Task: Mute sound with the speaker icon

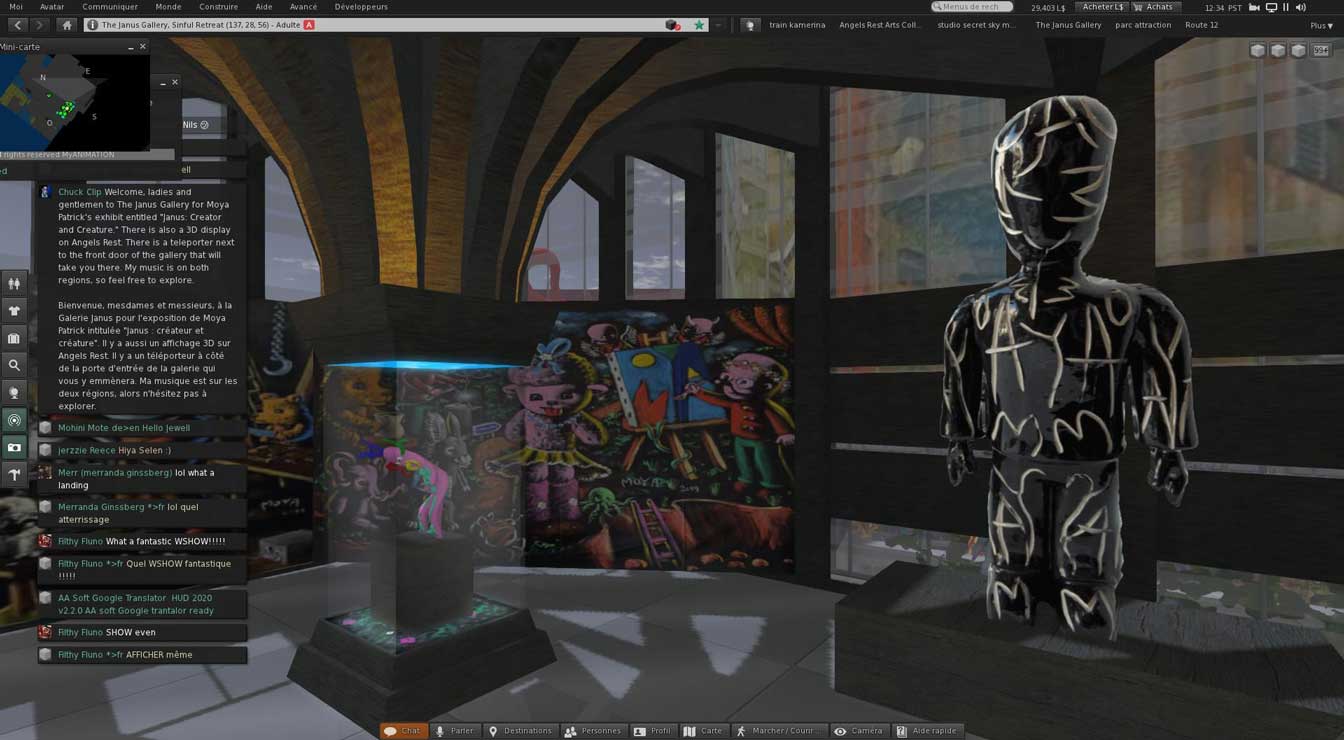Action: (1301, 7)
